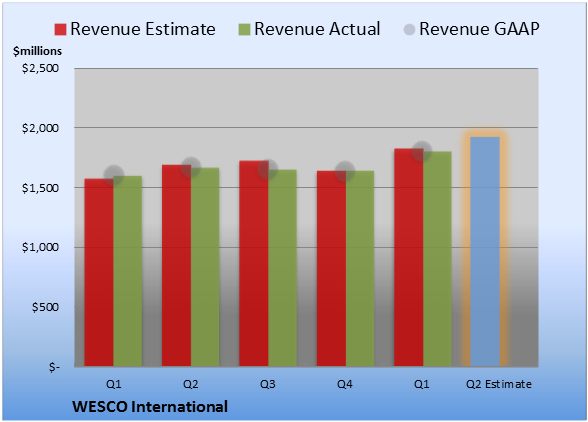Click the "$2,500" axis value
The height and width of the screenshot is (422, 588).
(40, 68)
